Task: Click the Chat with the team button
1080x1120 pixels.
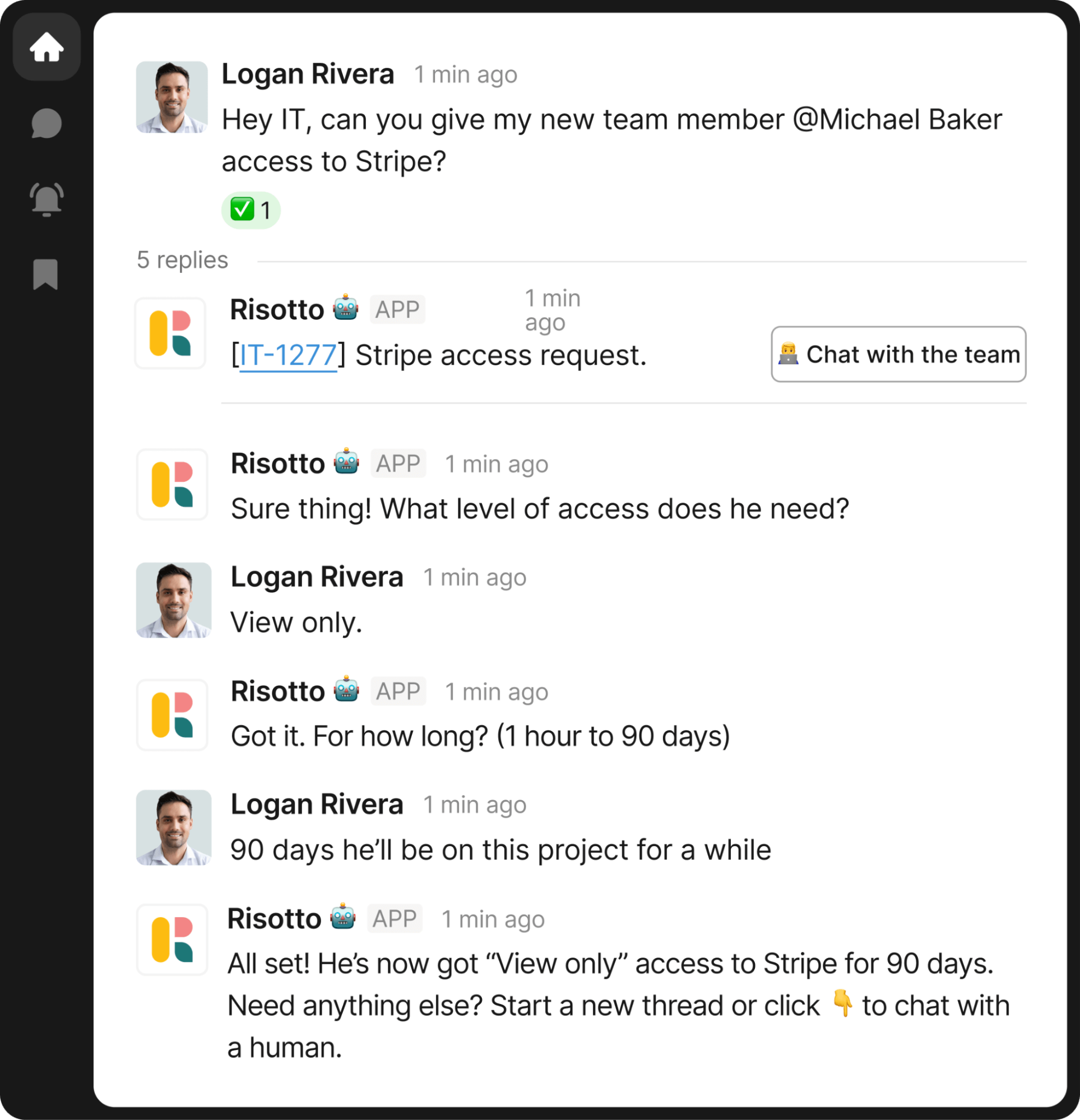Action: pyautogui.click(x=898, y=354)
